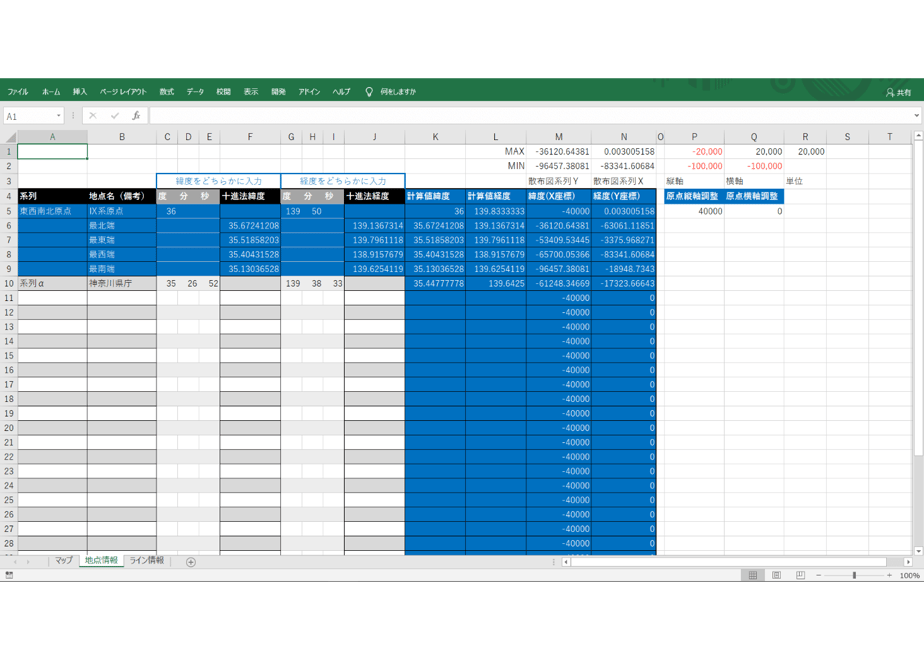Select column M header
Viewport: 924px width, 660px height.
point(559,137)
